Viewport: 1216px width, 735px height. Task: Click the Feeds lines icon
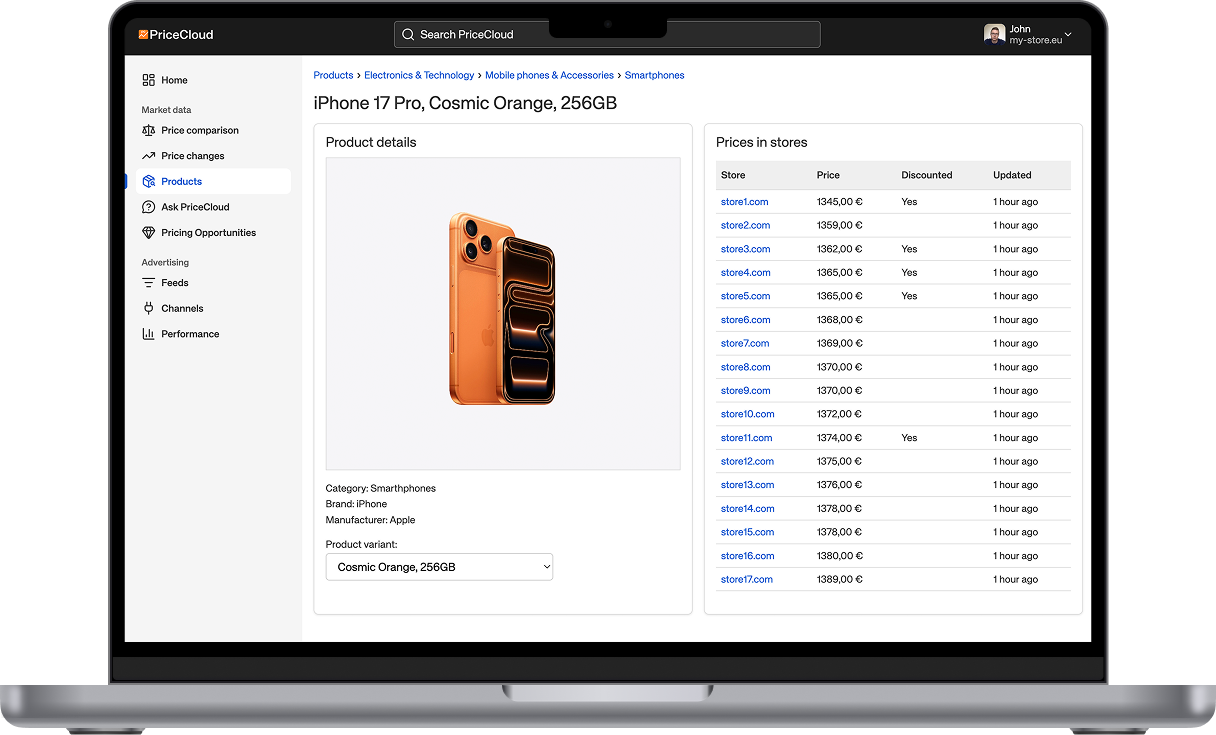coord(148,283)
